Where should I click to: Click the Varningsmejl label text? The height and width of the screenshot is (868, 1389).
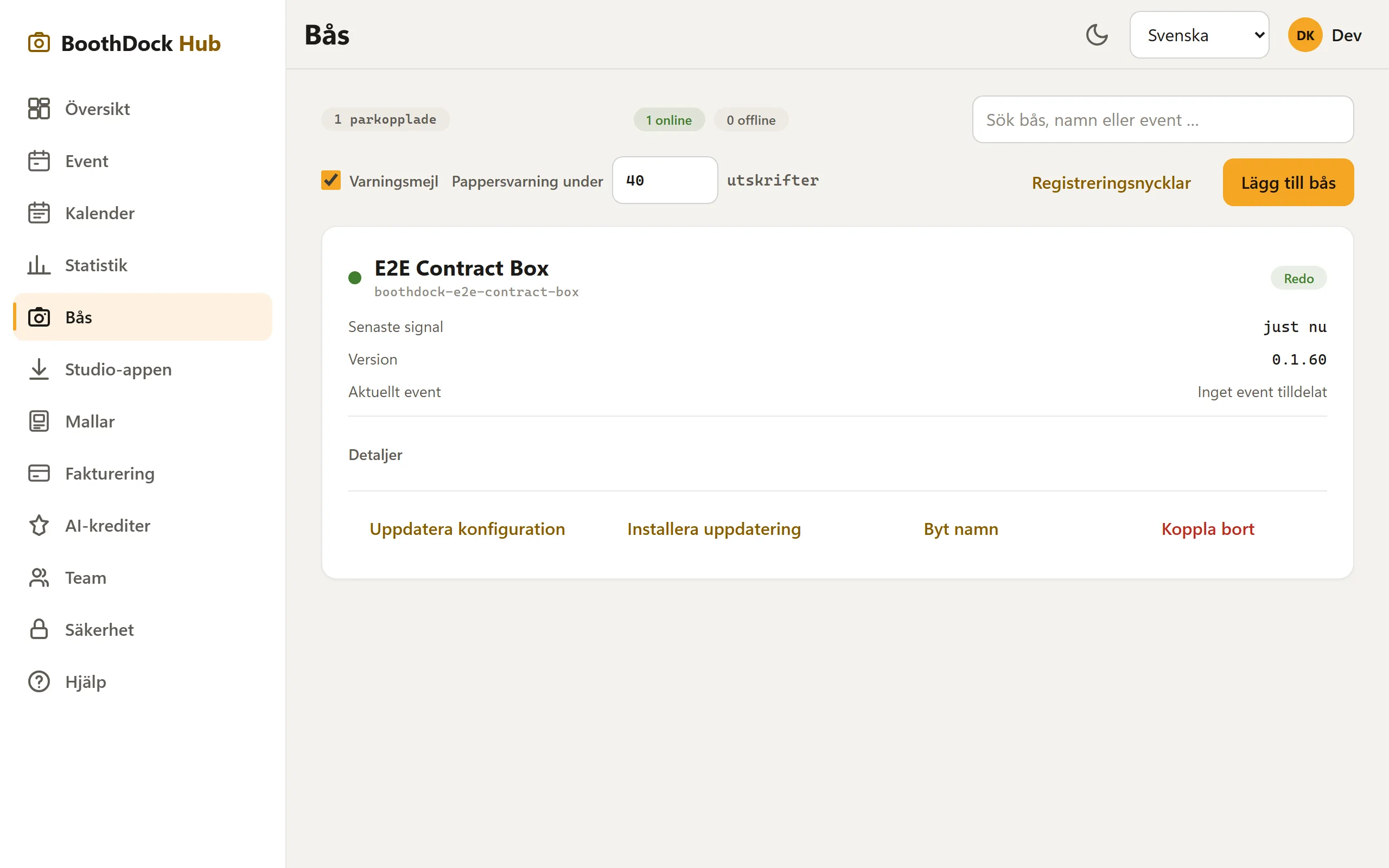point(394,181)
